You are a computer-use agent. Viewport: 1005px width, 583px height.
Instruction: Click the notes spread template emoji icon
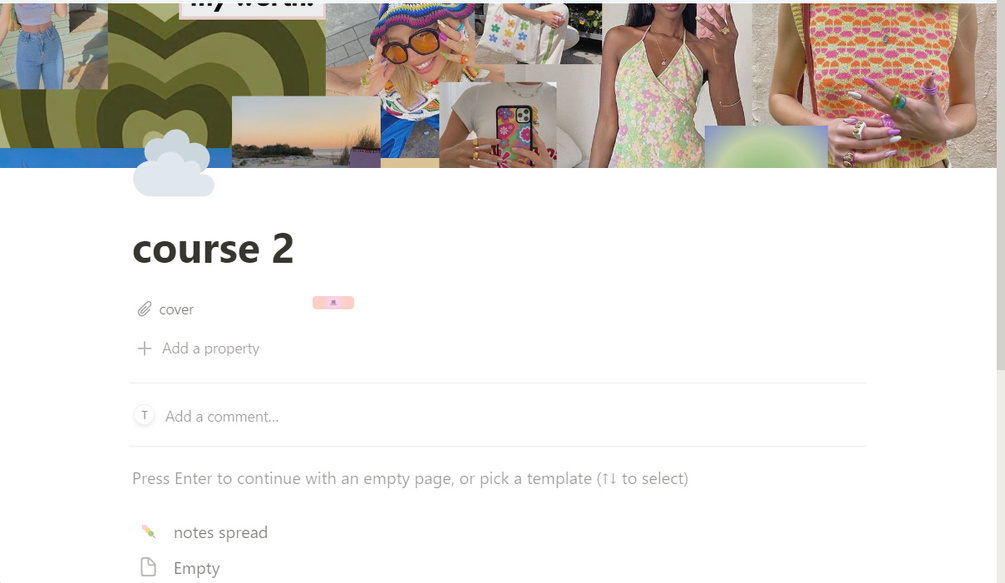[x=149, y=532]
